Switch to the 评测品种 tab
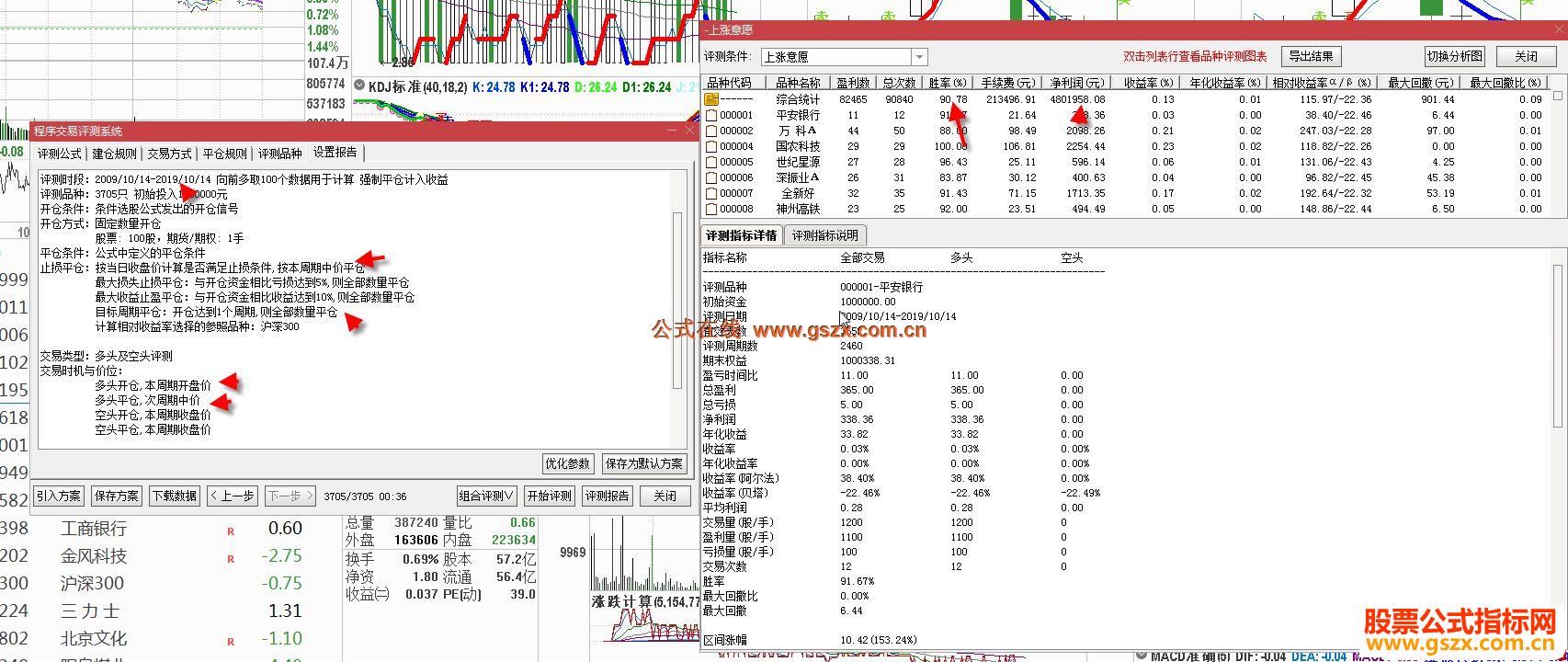This screenshot has height=662, width=1568. point(280,154)
